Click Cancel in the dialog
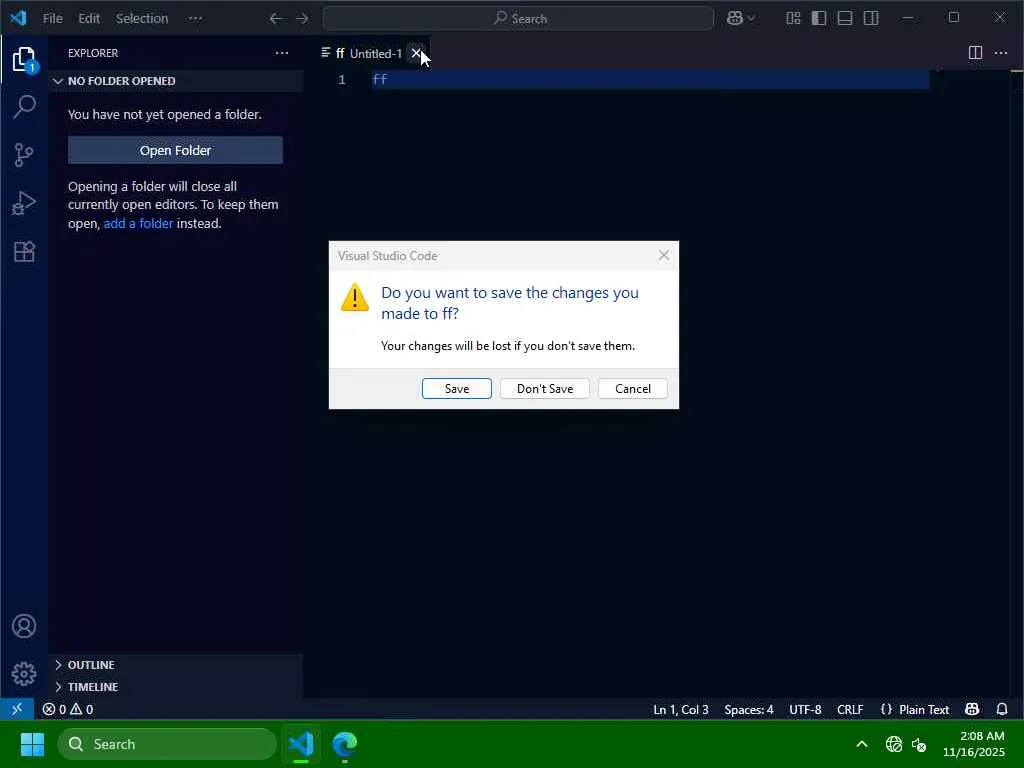The image size is (1024, 768). tap(633, 389)
